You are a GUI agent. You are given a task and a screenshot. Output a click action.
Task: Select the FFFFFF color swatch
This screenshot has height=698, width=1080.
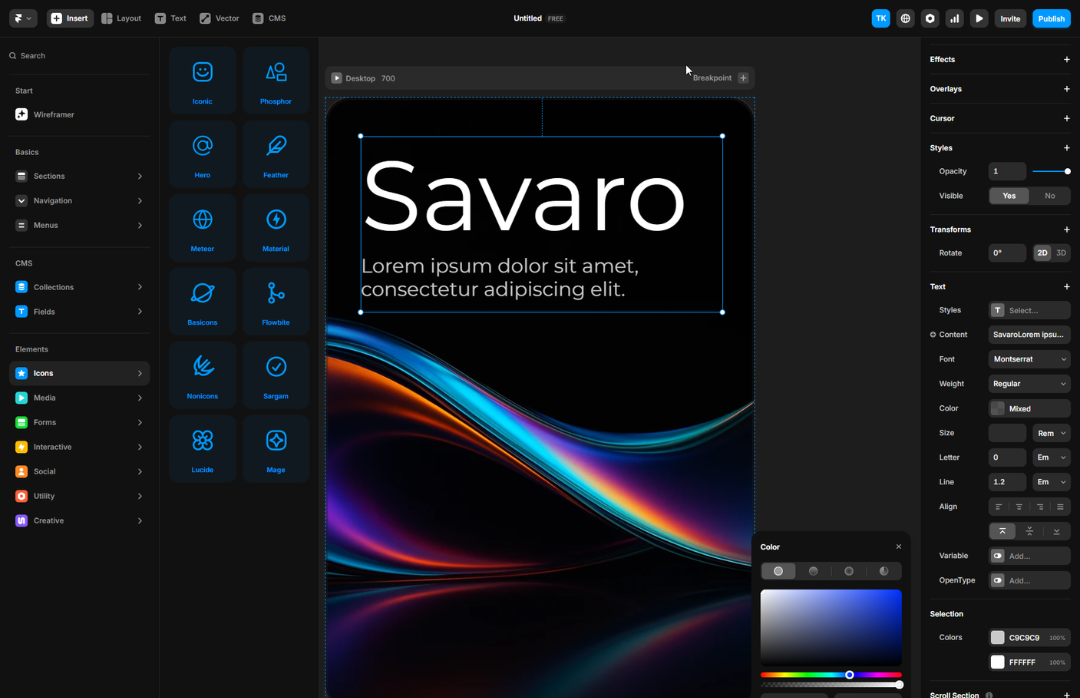click(997, 661)
